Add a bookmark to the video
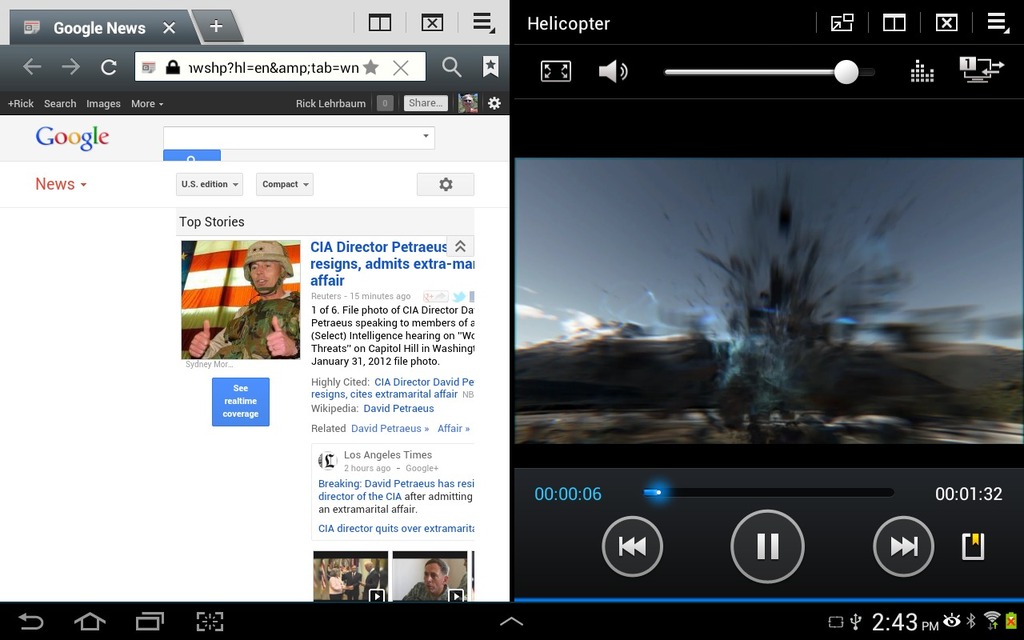 [x=973, y=546]
